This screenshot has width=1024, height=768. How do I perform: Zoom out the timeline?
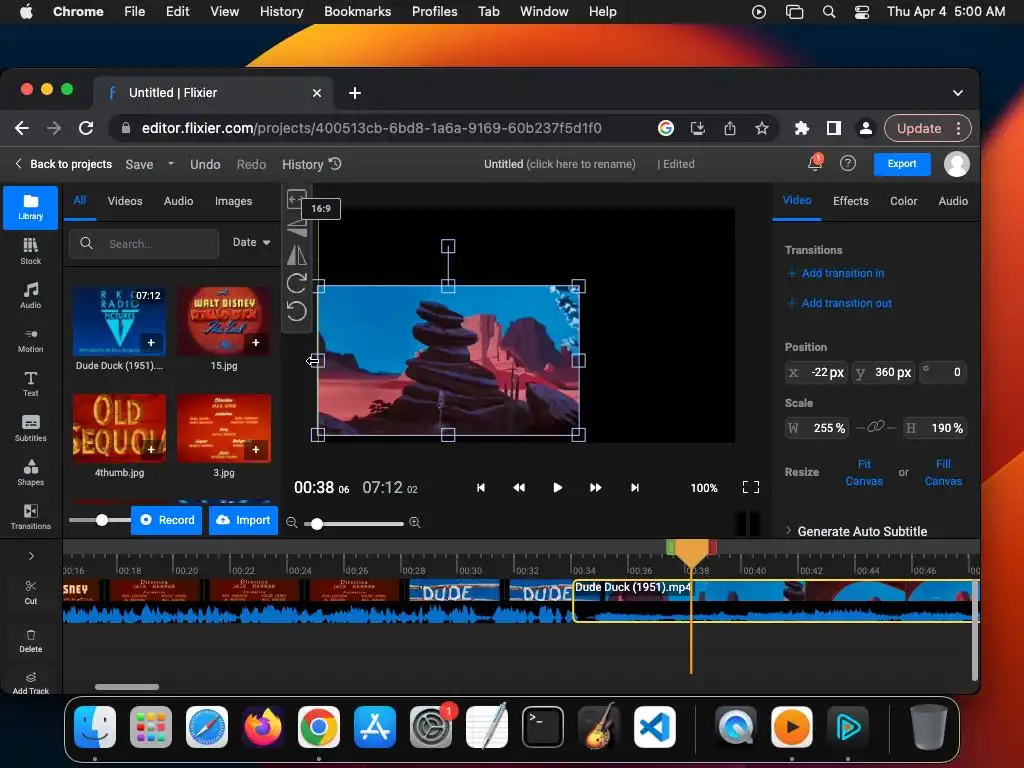(292, 522)
